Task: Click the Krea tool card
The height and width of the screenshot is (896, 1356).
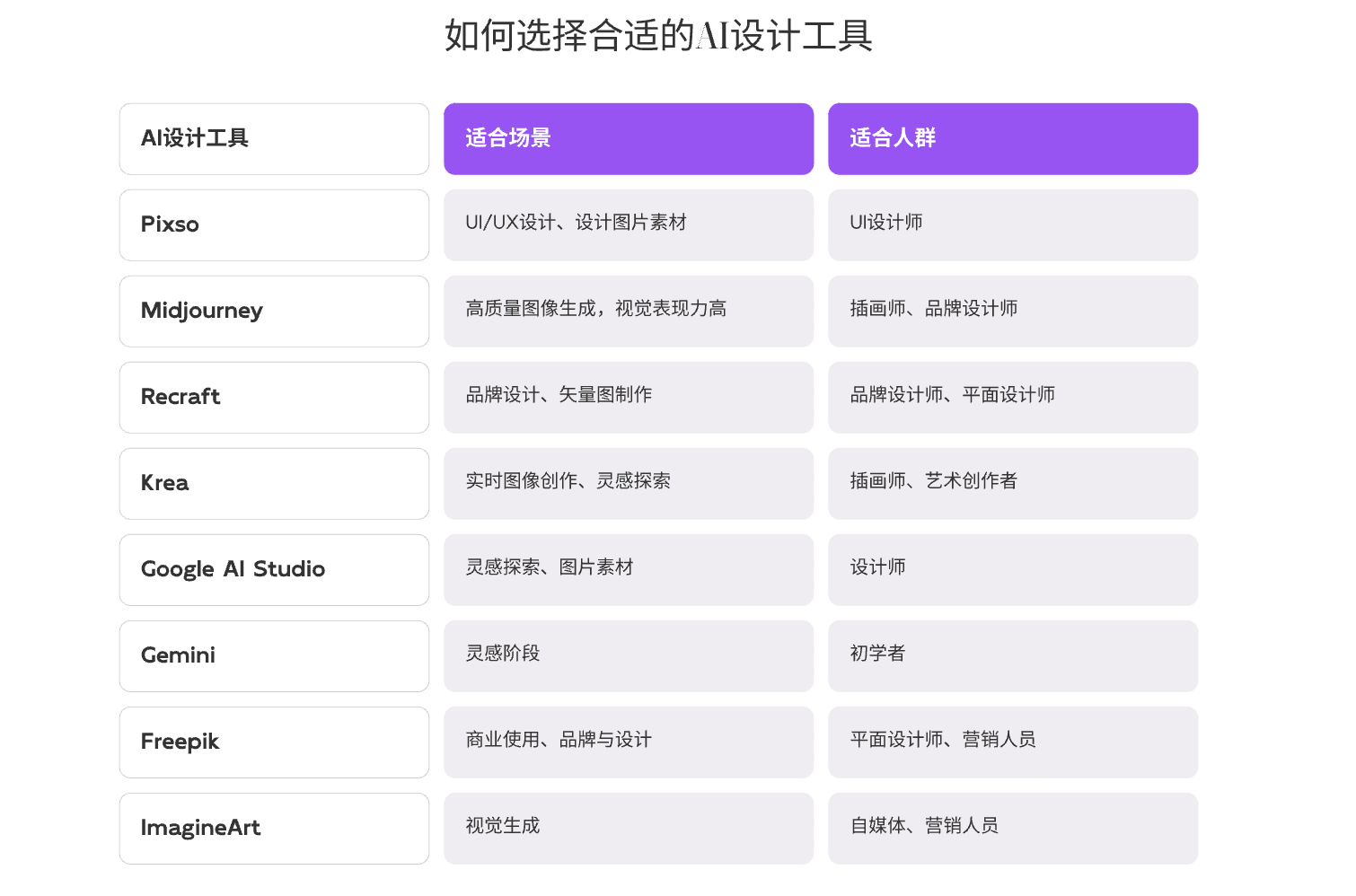Action: 274,483
